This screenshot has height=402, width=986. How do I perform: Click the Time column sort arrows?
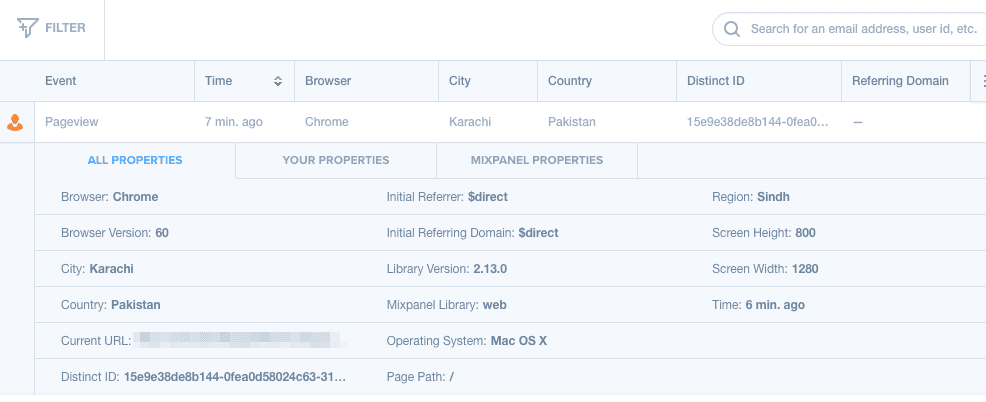(277, 81)
